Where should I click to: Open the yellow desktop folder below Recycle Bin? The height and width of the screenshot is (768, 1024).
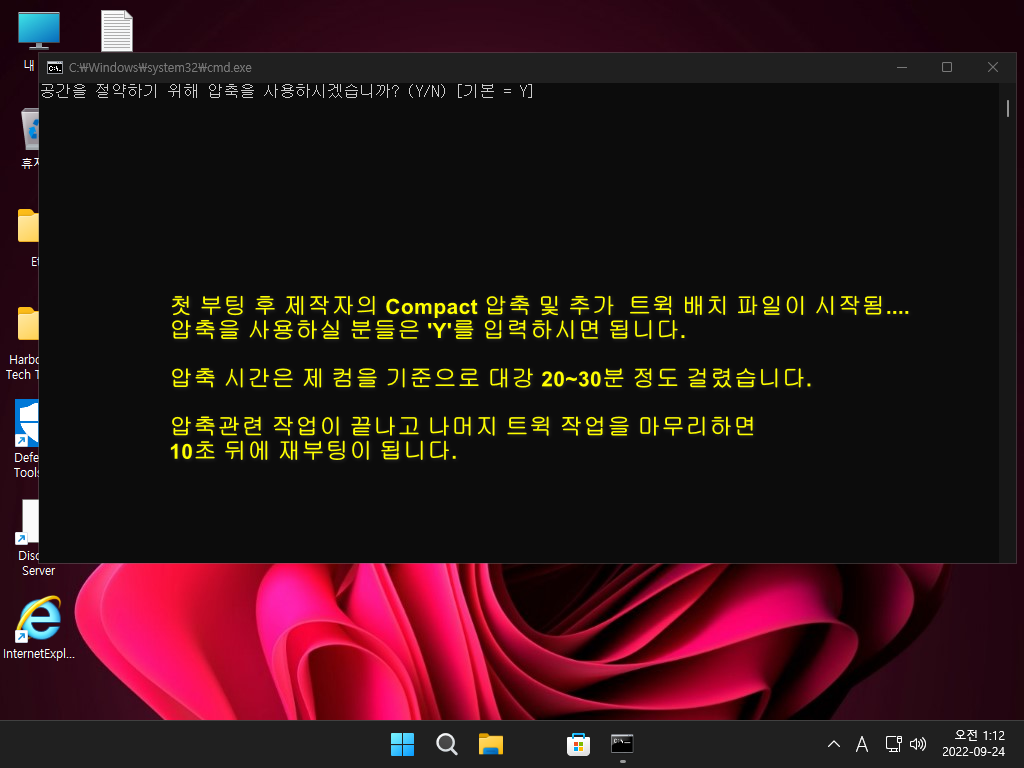(x=28, y=226)
